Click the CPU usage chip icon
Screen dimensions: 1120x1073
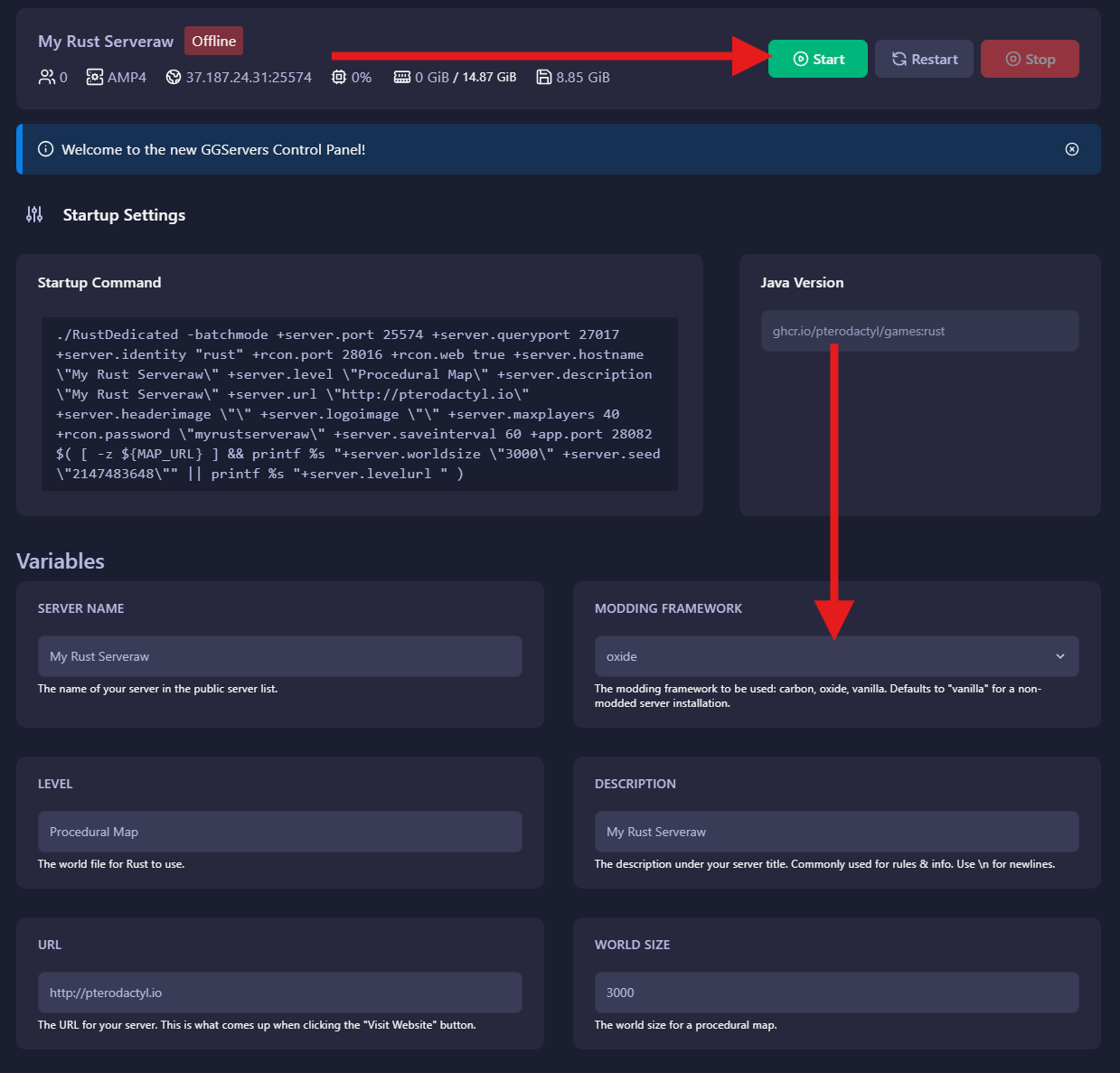click(x=337, y=77)
